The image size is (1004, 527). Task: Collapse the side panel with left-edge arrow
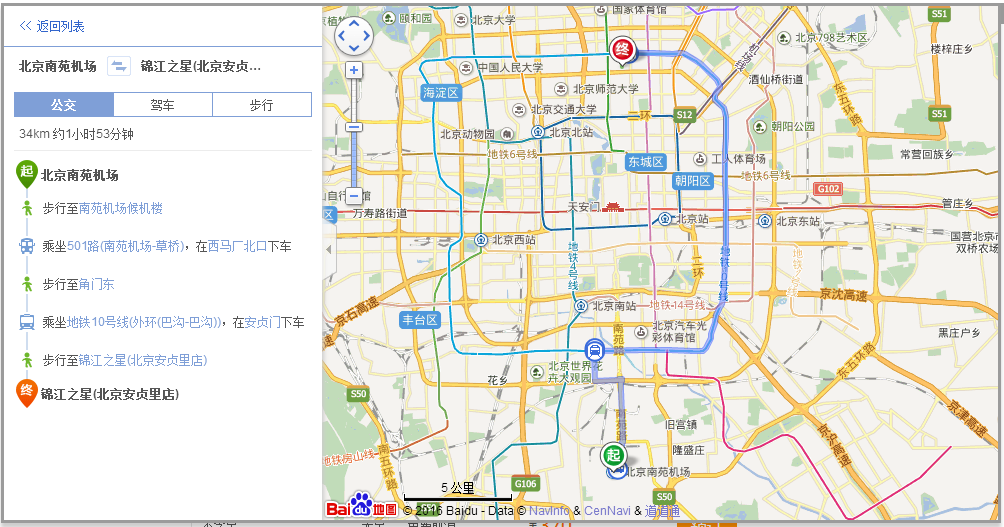[327, 249]
